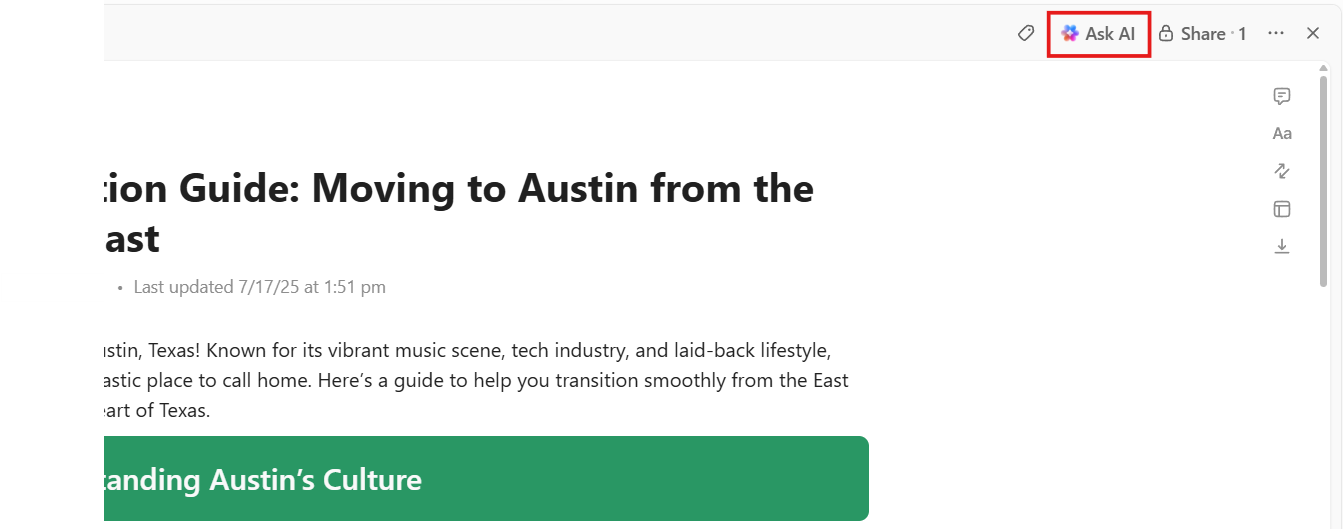The image size is (1343, 529).
Task: Open the page layout template icon
Action: pos(1282,209)
